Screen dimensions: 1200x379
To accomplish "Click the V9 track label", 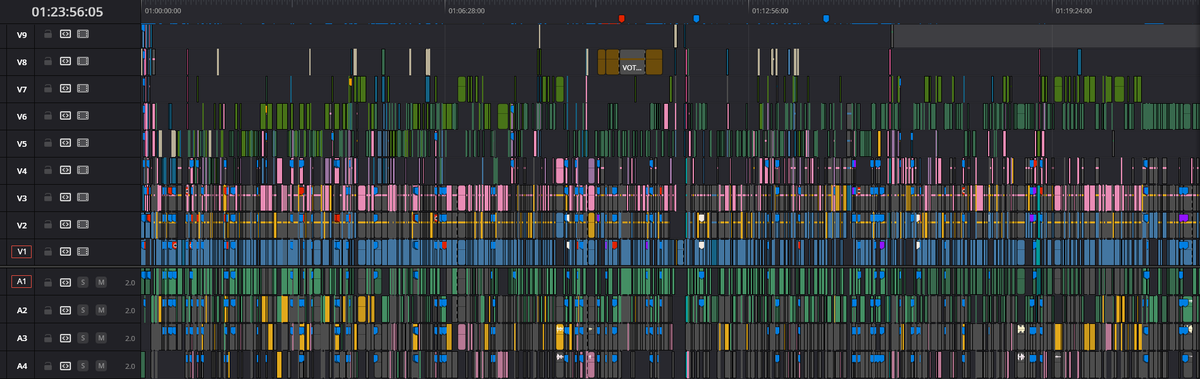I will point(22,34).
